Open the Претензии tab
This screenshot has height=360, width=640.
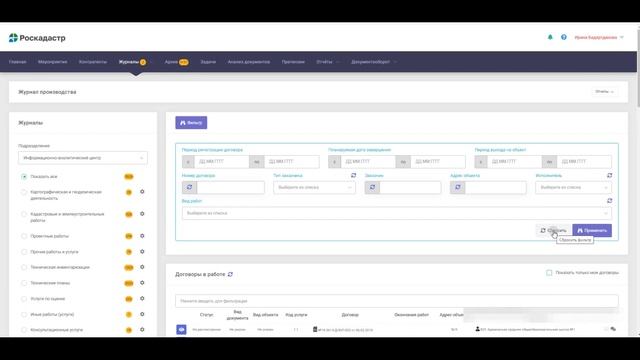(293, 62)
